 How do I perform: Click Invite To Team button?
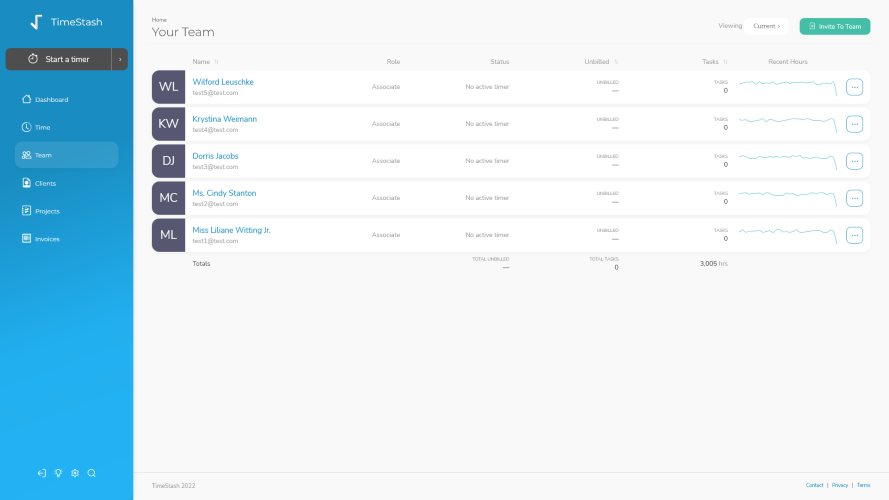pyautogui.click(x=835, y=26)
